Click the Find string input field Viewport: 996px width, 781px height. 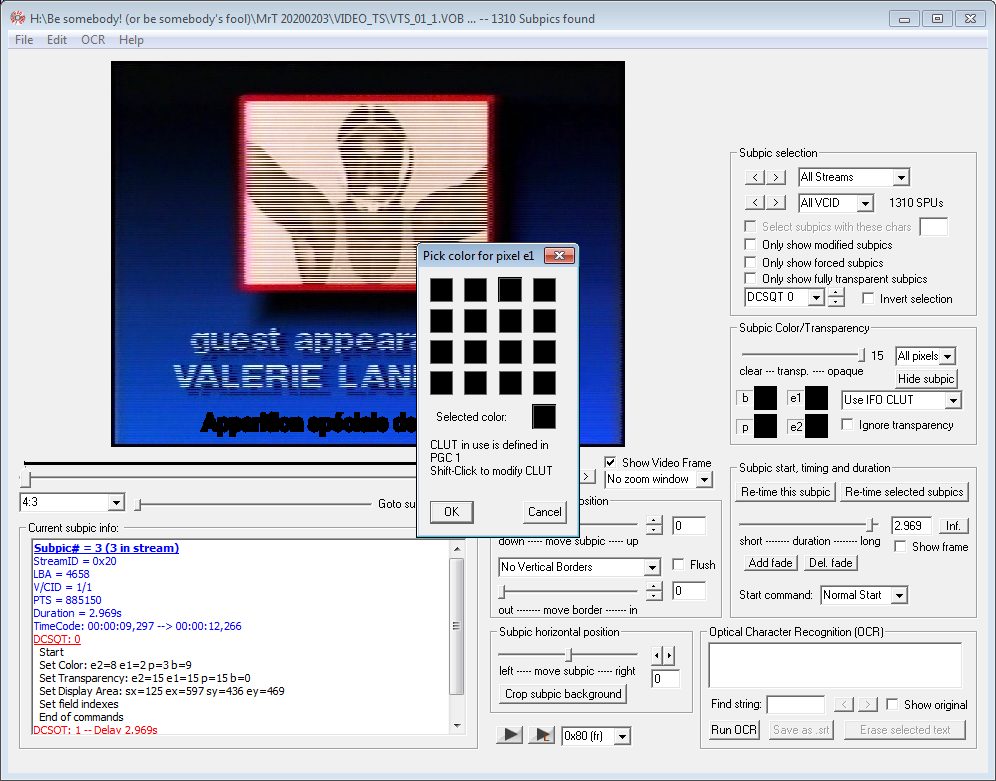[795, 704]
